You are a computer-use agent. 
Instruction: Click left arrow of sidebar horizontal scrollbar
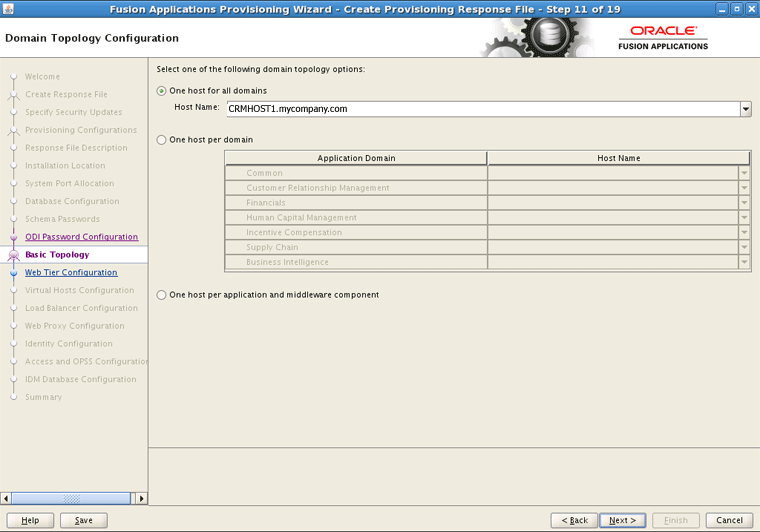(x=6, y=498)
